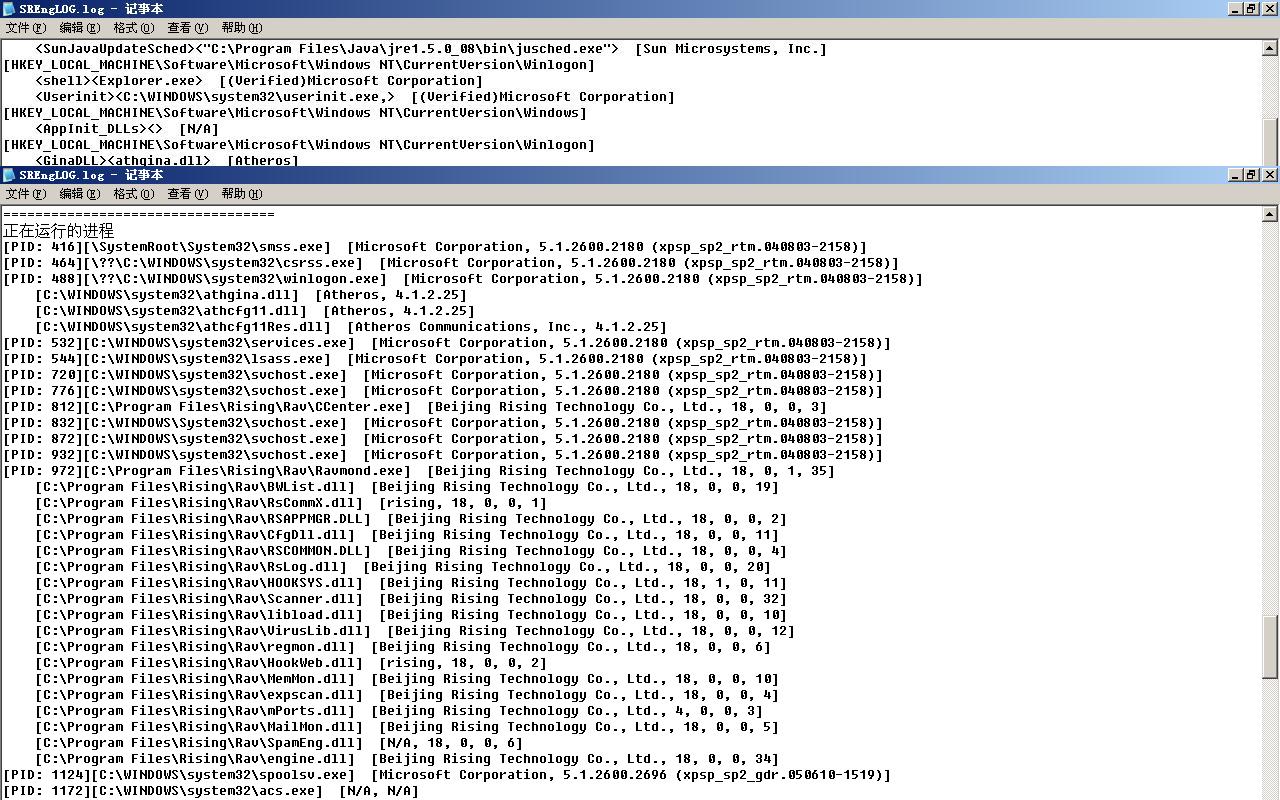
Task: Click the CfgDll.dll module line
Action: point(407,535)
